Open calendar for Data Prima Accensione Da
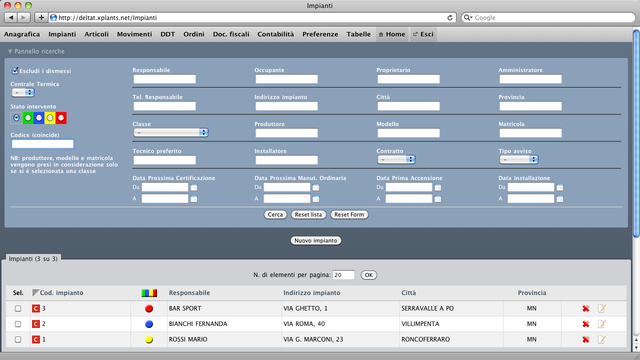This screenshot has width=640, height=360. (x=438, y=187)
